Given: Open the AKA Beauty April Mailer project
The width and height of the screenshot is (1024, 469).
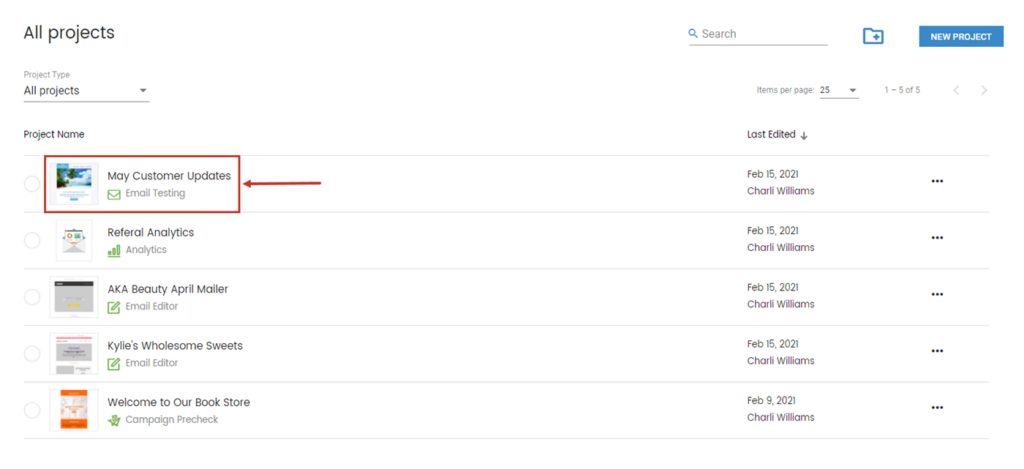Looking at the screenshot, I should [x=168, y=289].
